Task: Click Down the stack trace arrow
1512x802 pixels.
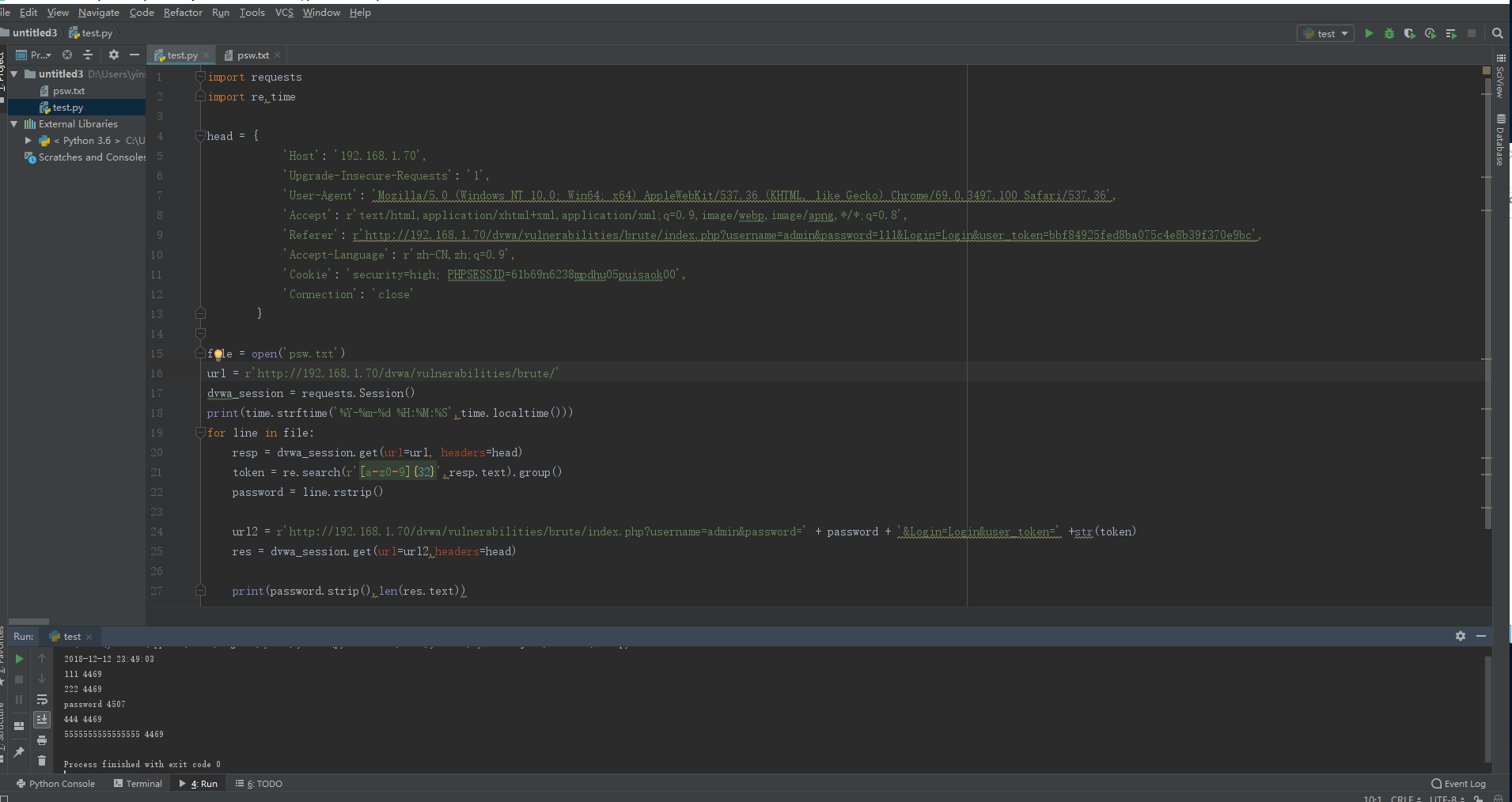Action: 42,679
